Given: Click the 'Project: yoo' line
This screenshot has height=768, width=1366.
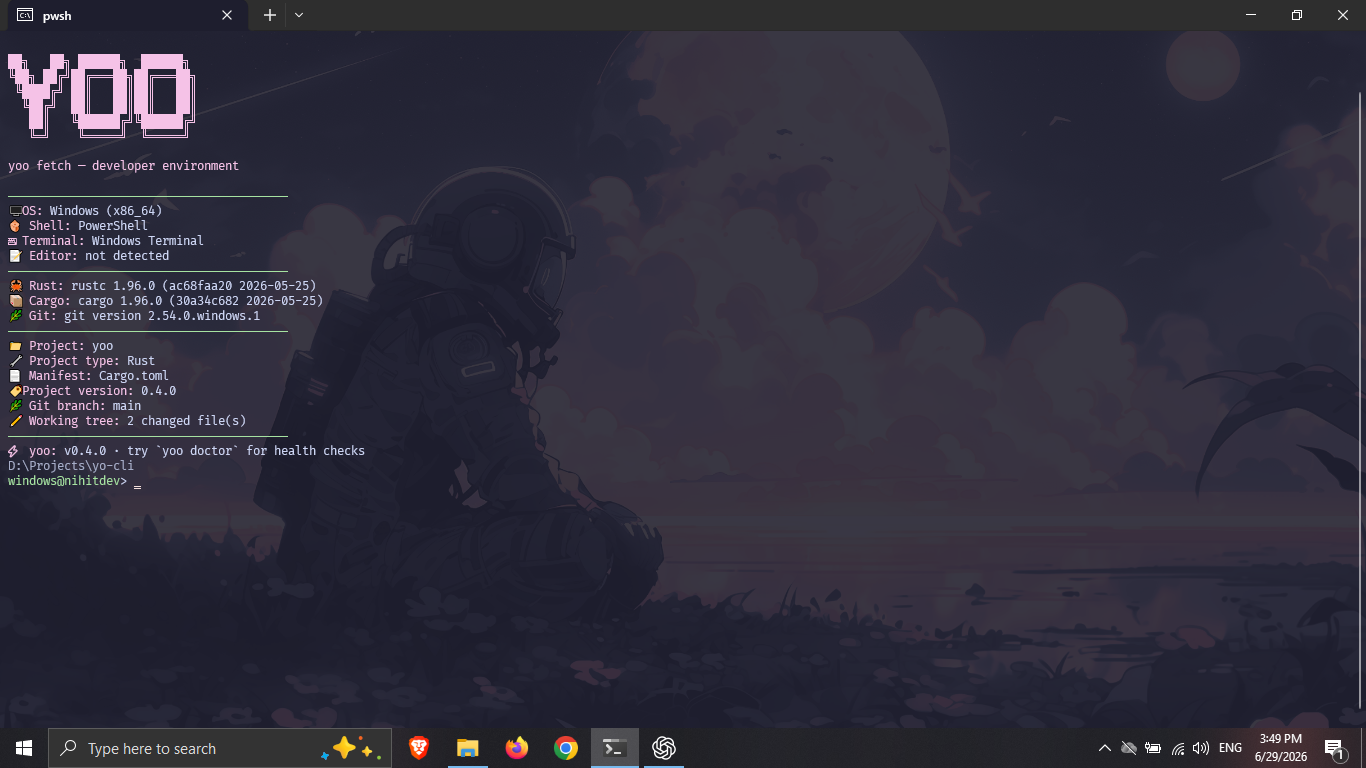Looking at the screenshot, I should (x=61, y=346).
